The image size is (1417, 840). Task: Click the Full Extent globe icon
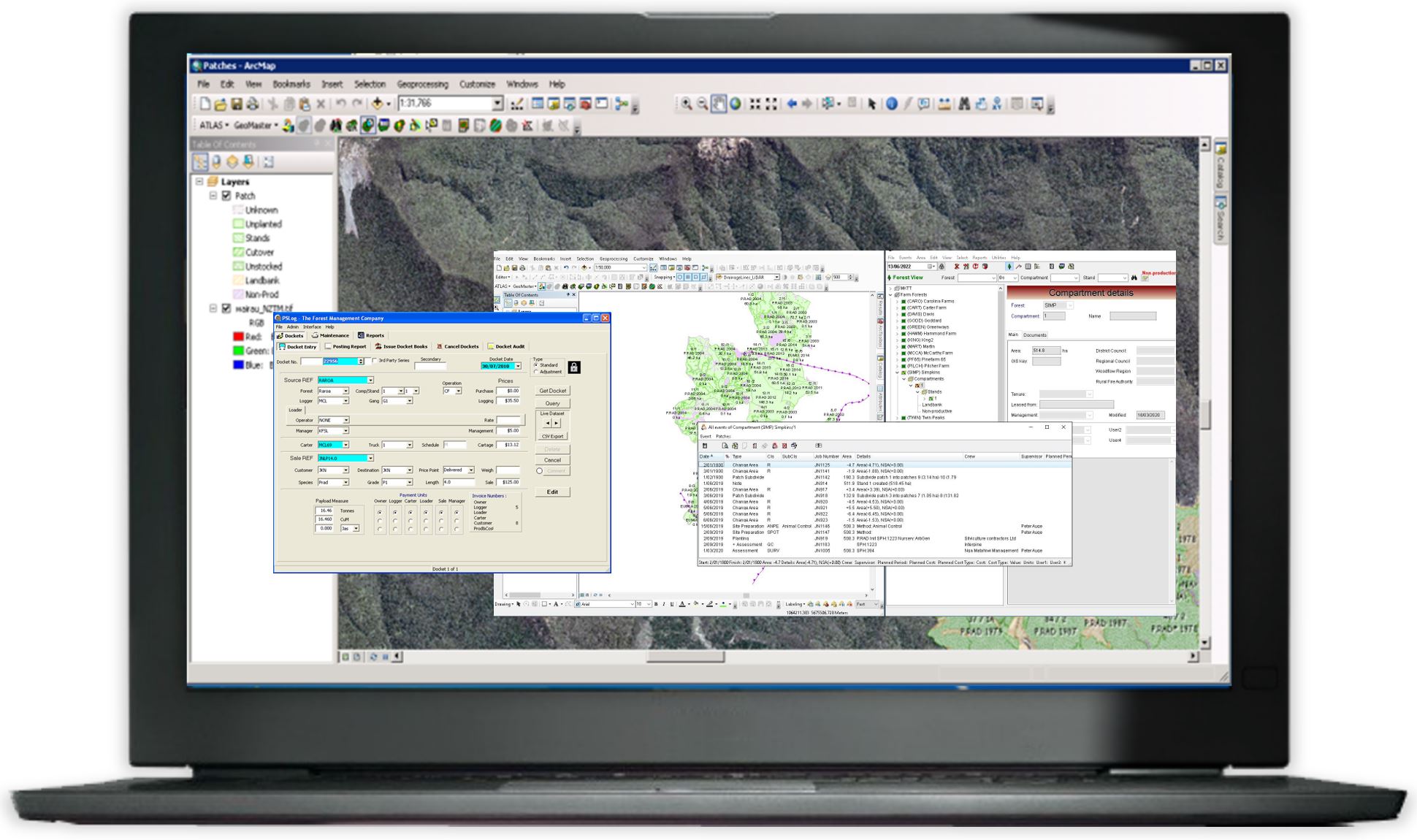(736, 104)
